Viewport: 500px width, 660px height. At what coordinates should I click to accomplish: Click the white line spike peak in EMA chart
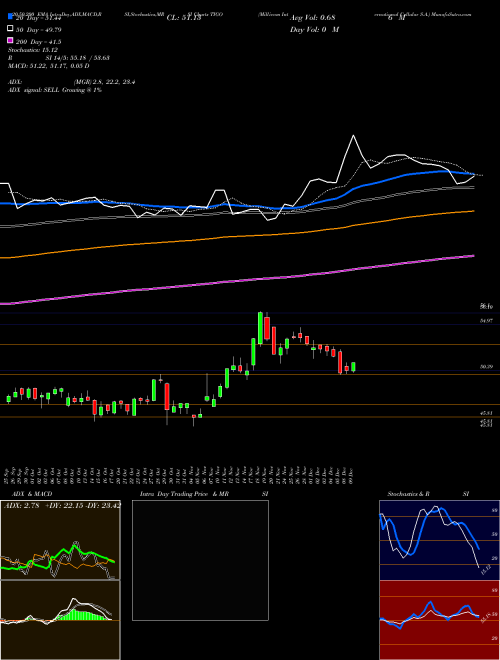[x=353, y=136]
